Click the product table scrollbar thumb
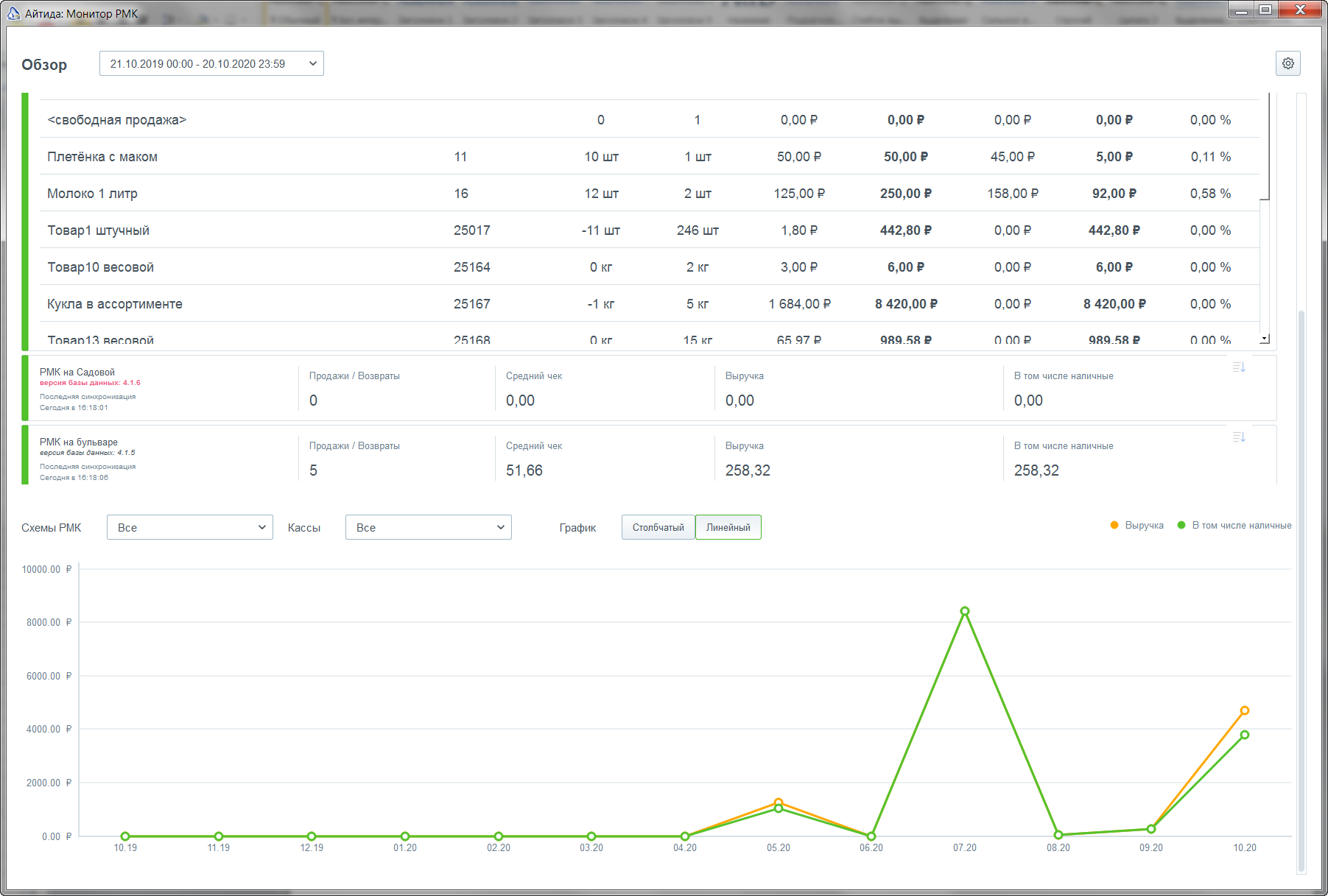The height and width of the screenshot is (896, 1328). point(1265,147)
